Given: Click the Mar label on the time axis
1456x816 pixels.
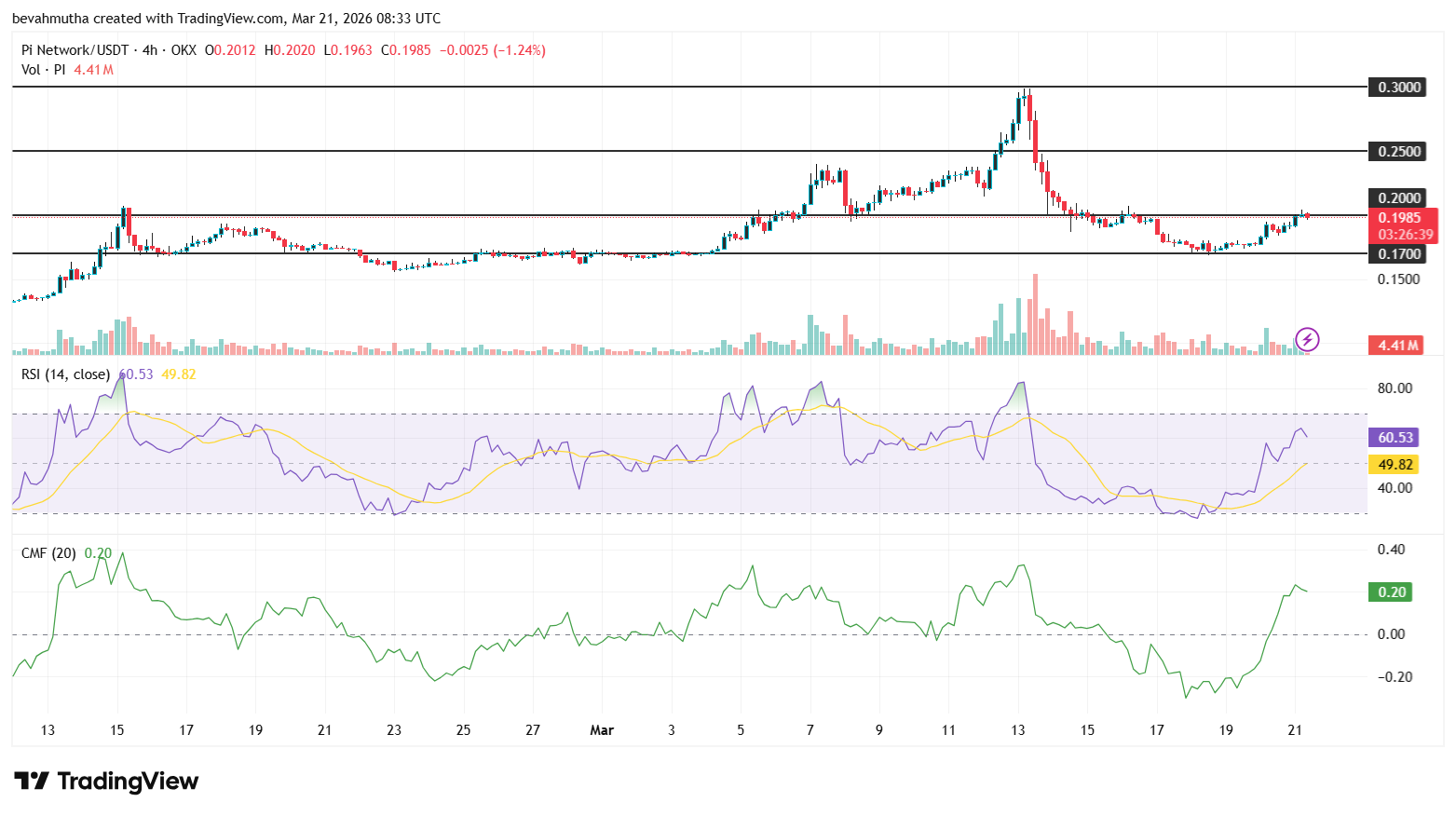Looking at the screenshot, I should [x=602, y=730].
